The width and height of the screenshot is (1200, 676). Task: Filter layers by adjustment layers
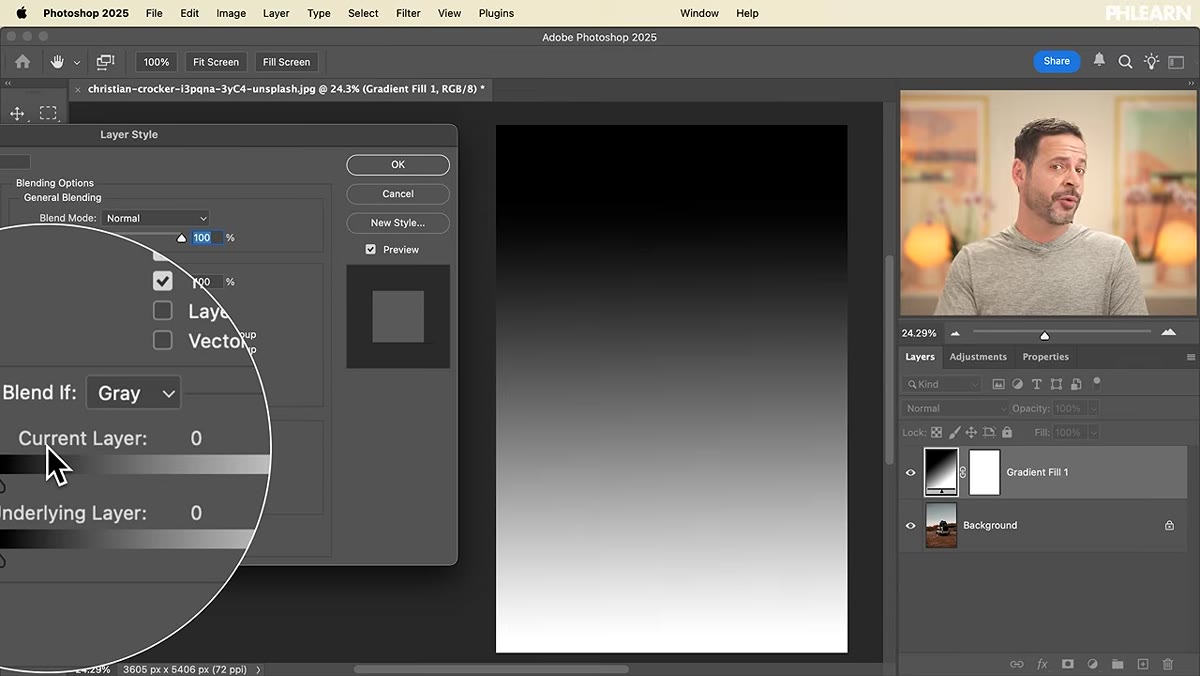pos(1017,384)
